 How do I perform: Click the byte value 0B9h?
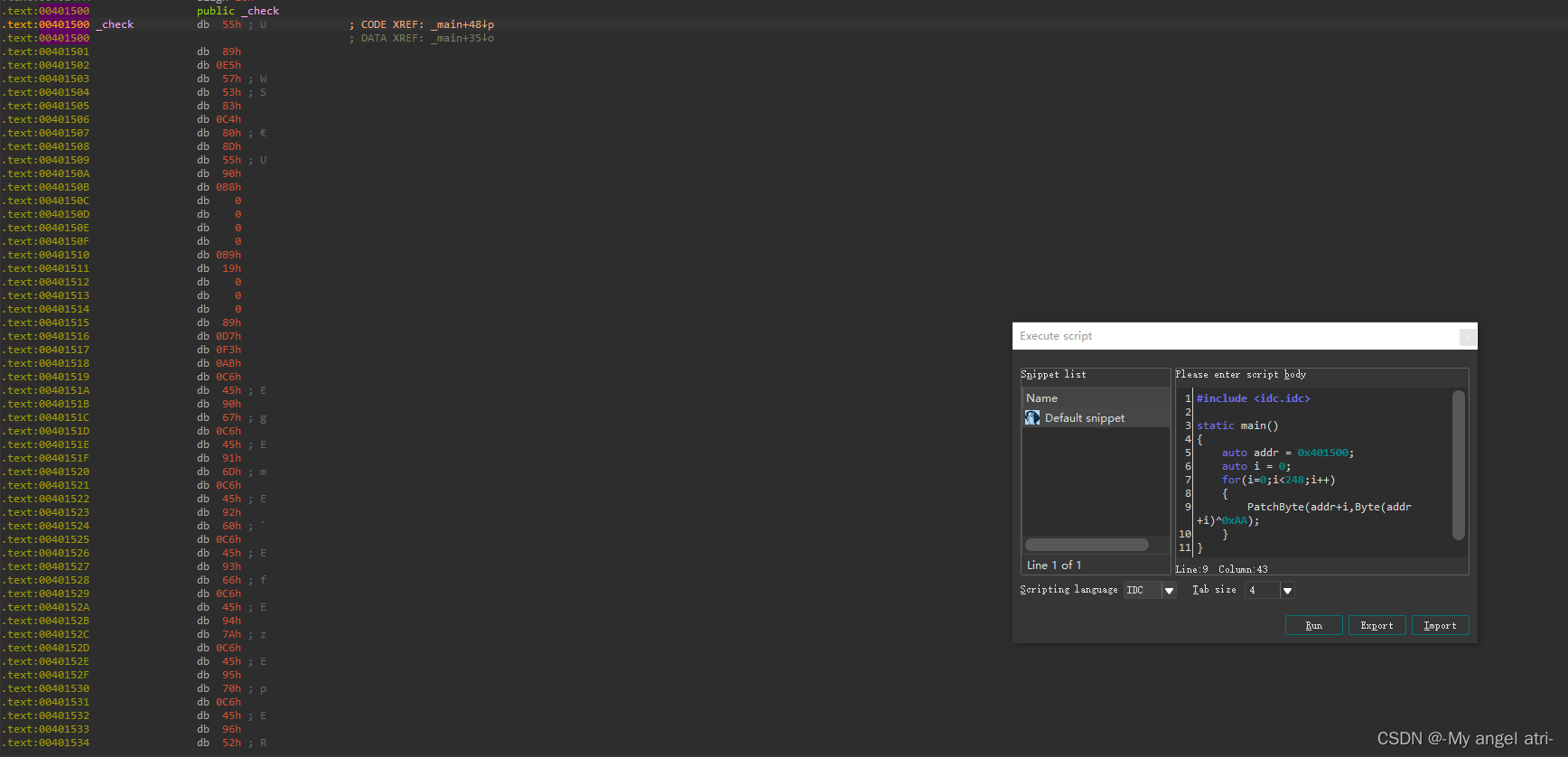[x=229, y=255]
